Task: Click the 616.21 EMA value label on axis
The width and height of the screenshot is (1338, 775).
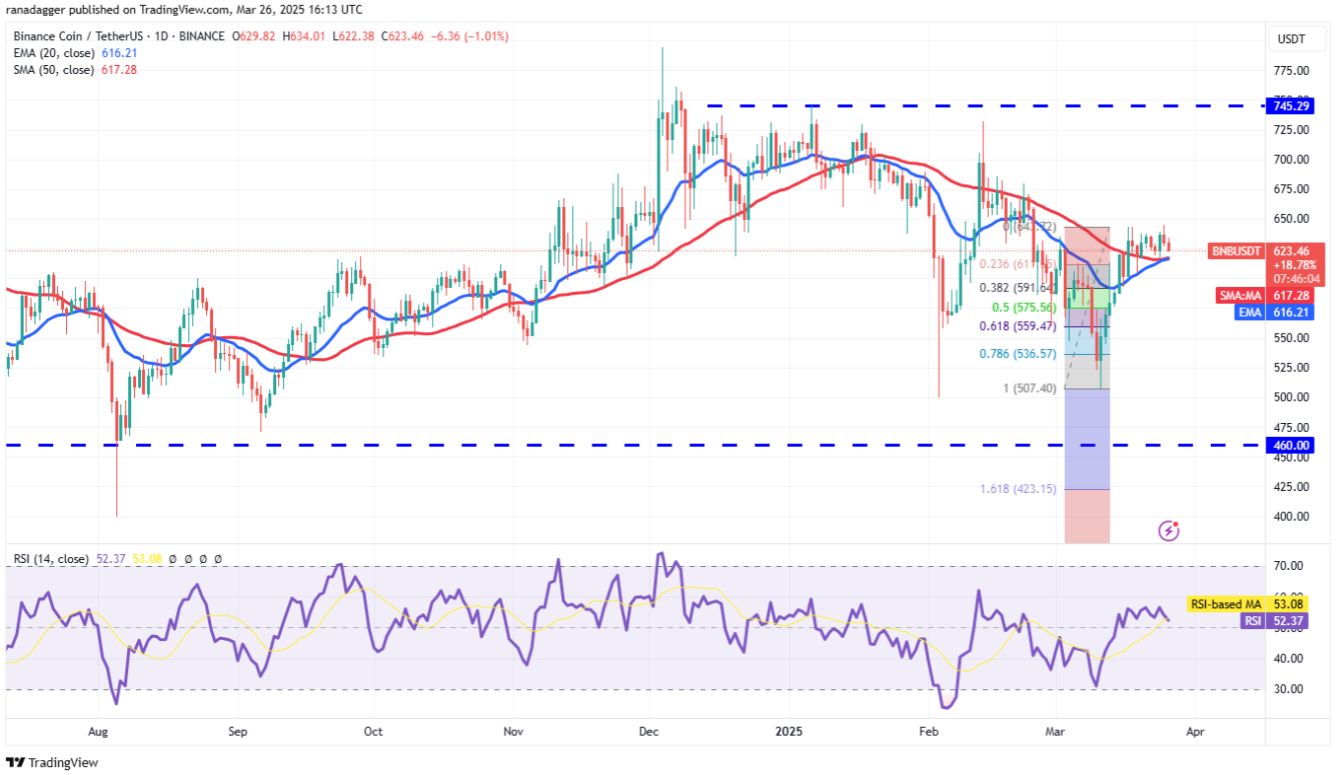Action: 1290,312
